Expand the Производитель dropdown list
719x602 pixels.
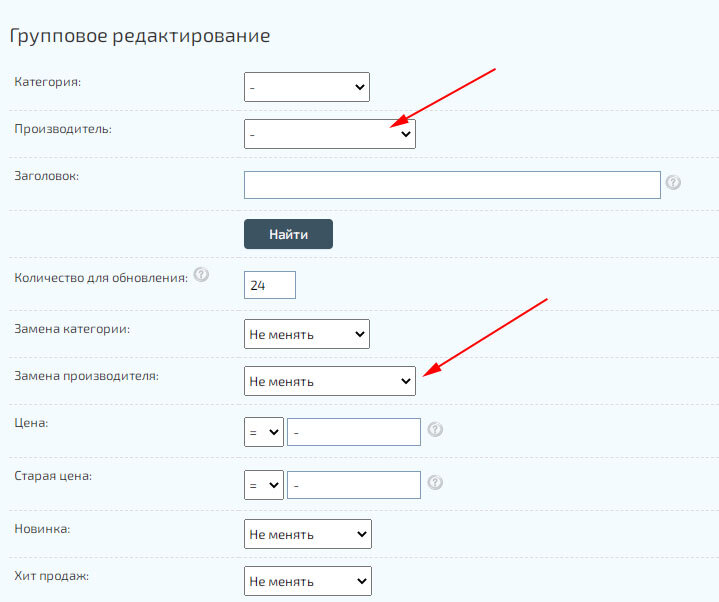(329, 134)
